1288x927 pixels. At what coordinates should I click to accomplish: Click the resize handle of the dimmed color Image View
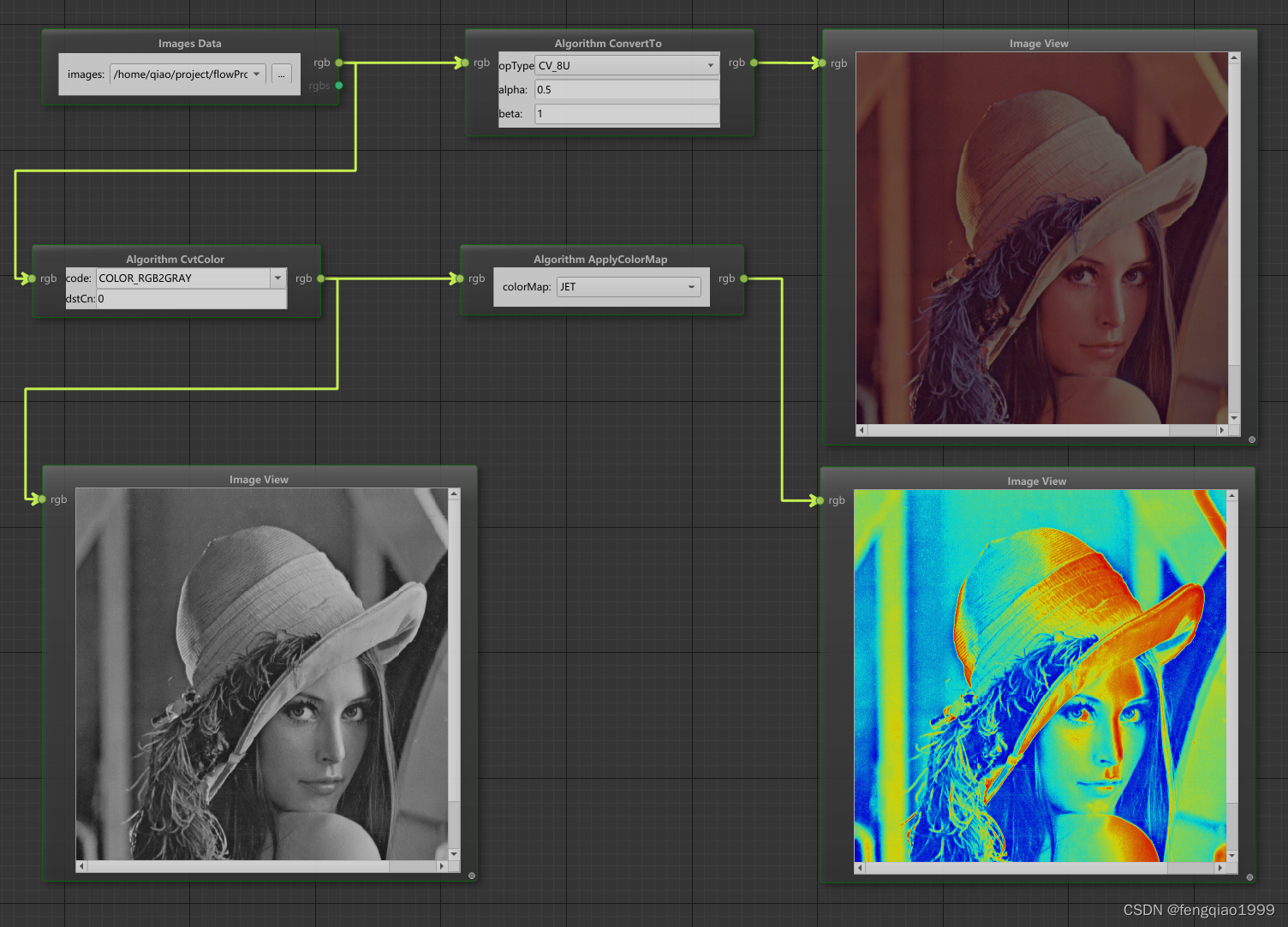click(1252, 440)
